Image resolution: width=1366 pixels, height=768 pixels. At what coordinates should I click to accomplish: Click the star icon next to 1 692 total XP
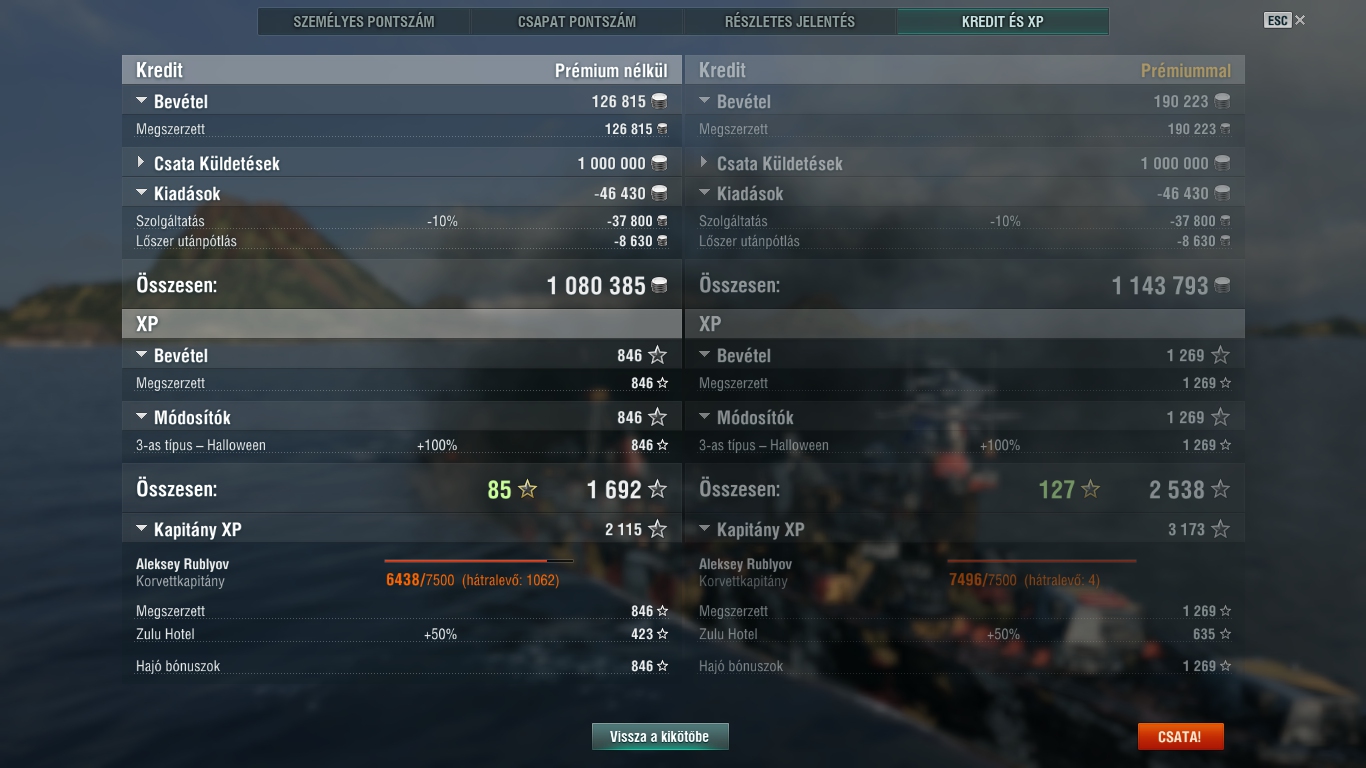pos(657,489)
